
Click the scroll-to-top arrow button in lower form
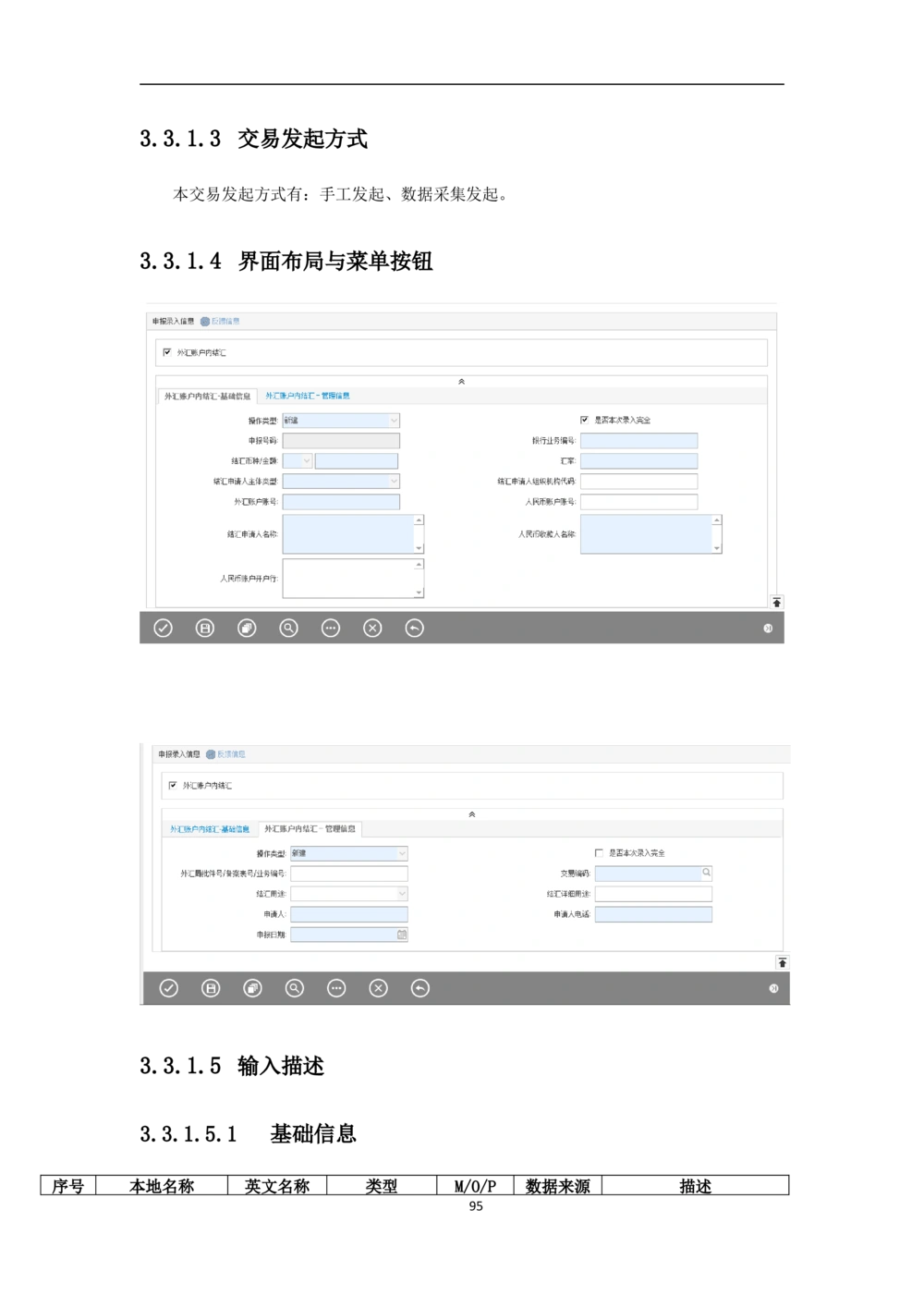point(783,962)
